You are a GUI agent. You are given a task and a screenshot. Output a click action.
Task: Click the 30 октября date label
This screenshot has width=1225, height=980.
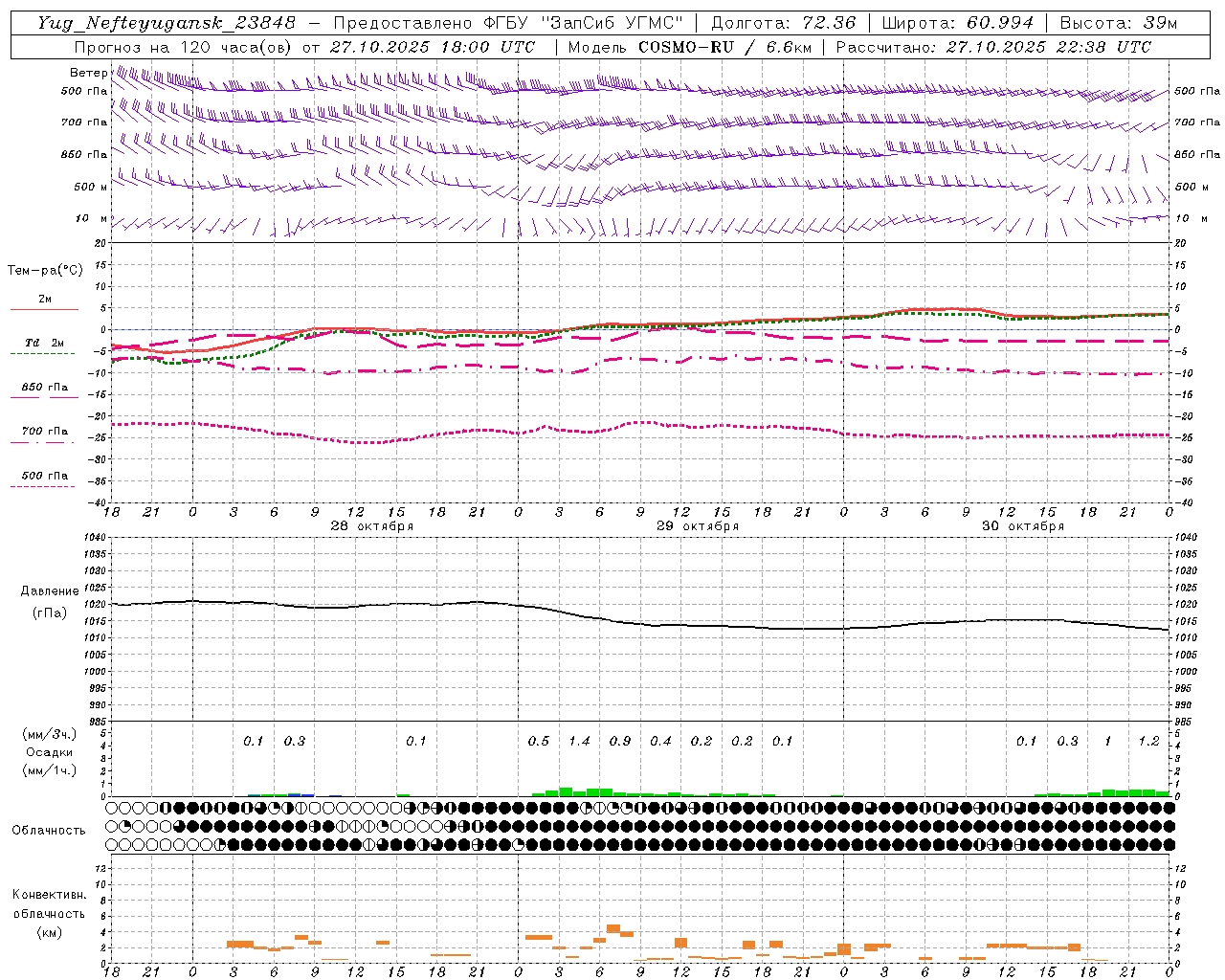coord(1023,526)
